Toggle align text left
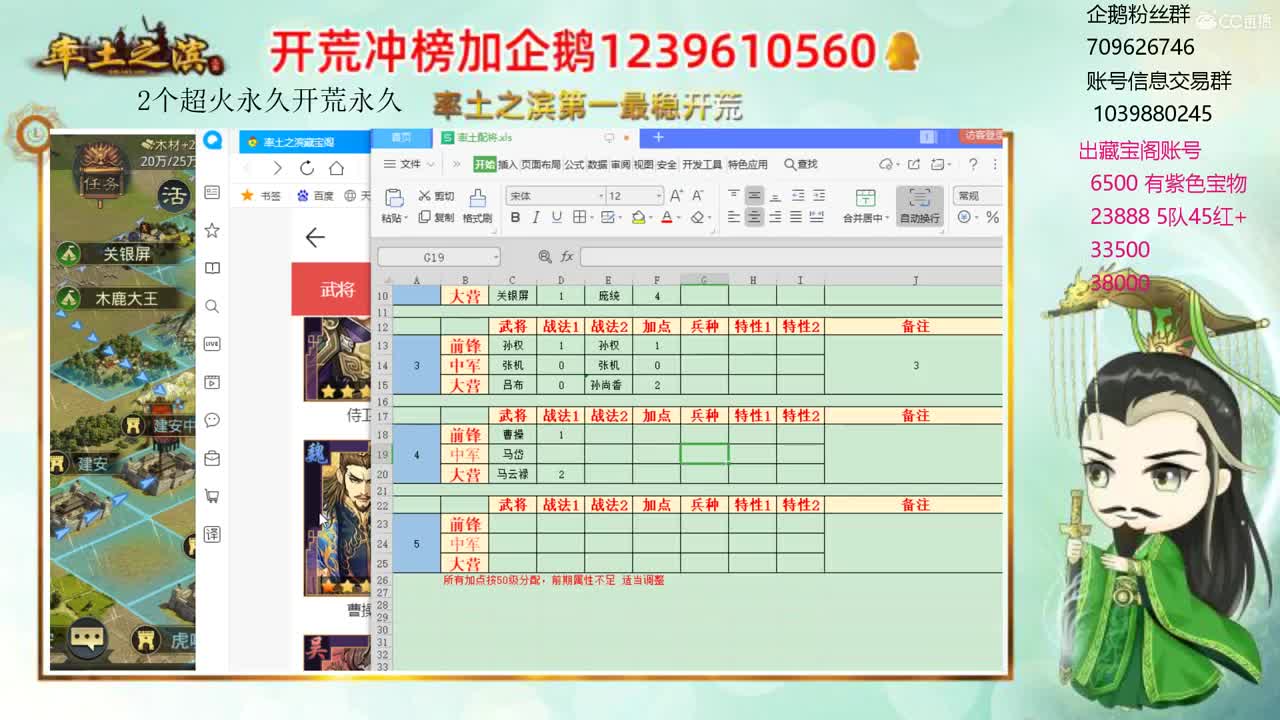This screenshot has width=1280, height=720. pos(734,217)
